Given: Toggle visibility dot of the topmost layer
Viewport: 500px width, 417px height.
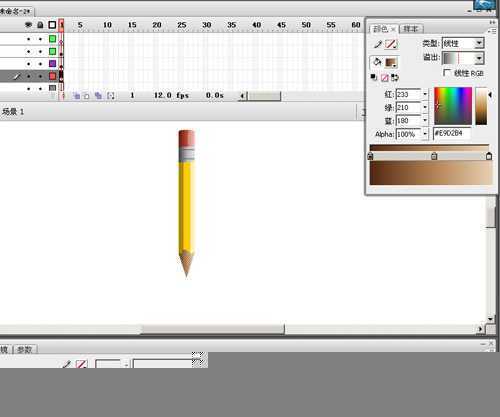Looking at the screenshot, I should [x=29, y=39].
